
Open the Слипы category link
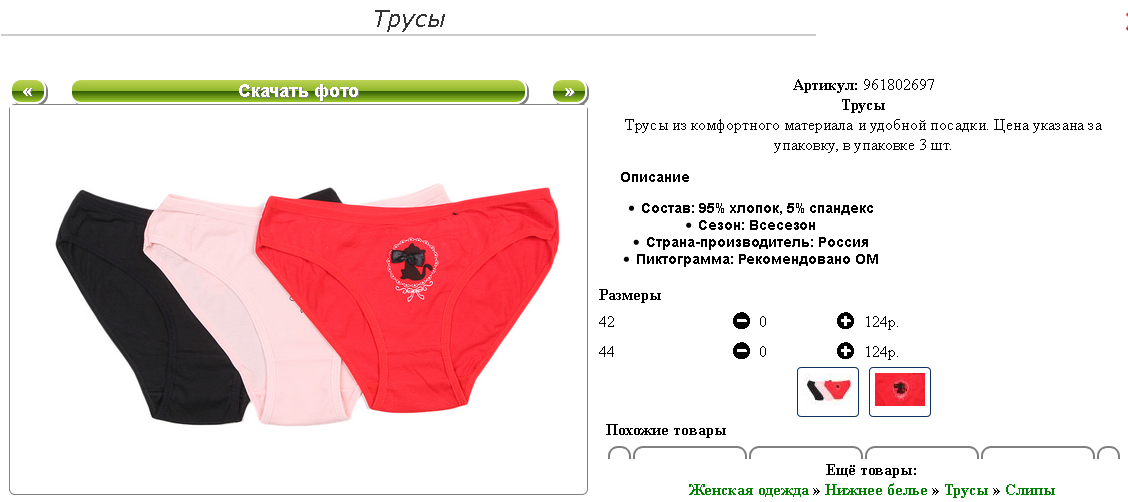1030,490
